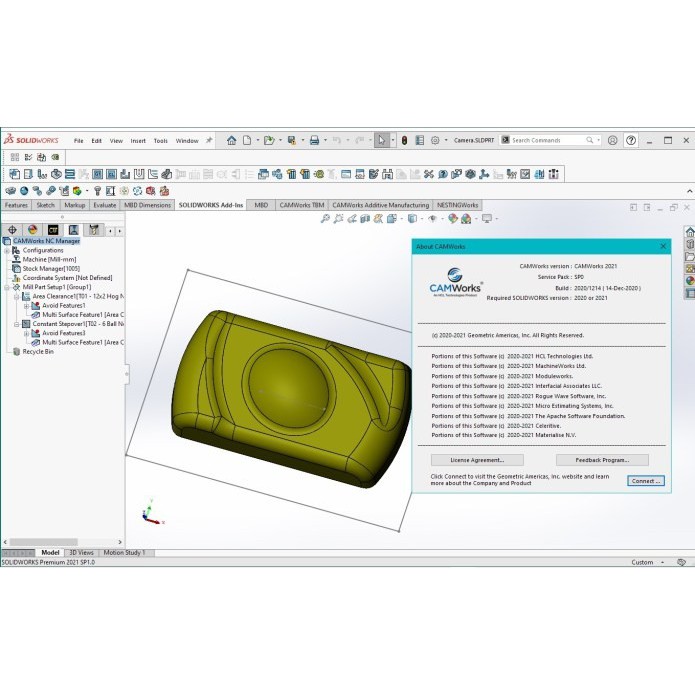Open the dropdown arrow beside Save icon
The image size is (695, 695).
[x=303, y=141]
